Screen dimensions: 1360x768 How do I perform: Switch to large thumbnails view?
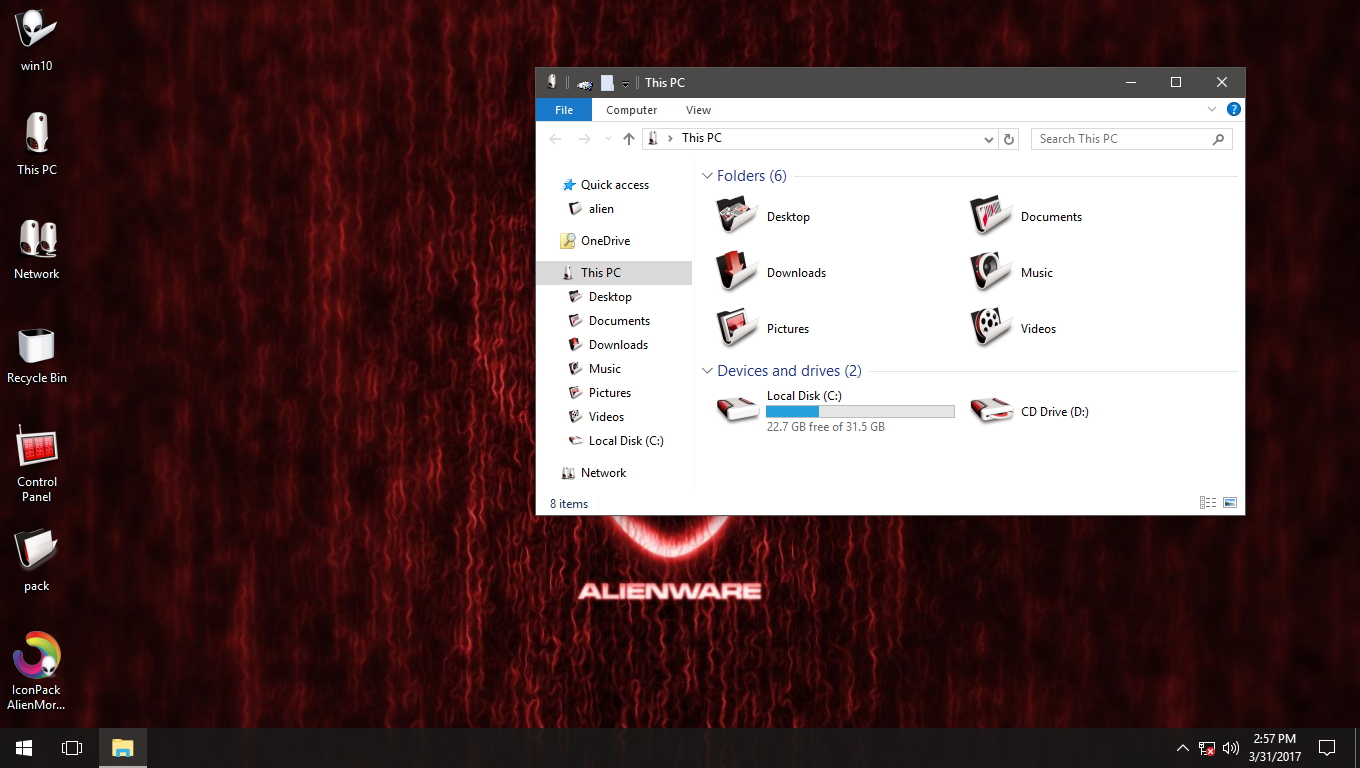1230,502
